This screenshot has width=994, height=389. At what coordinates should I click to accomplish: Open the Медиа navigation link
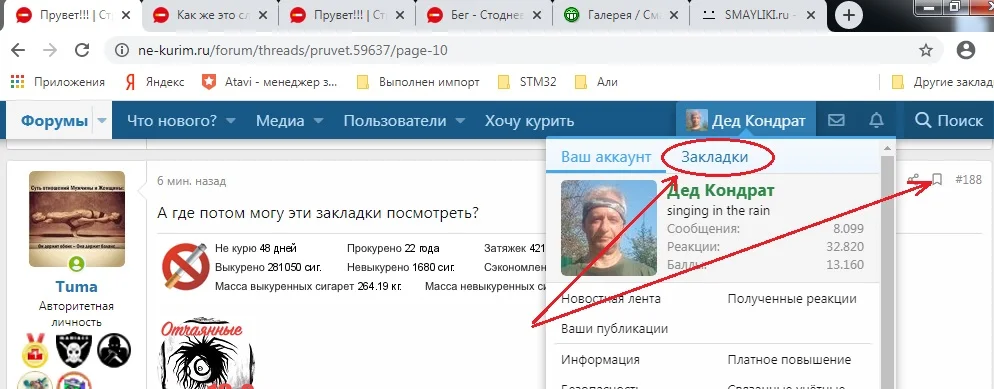point(280,120)
